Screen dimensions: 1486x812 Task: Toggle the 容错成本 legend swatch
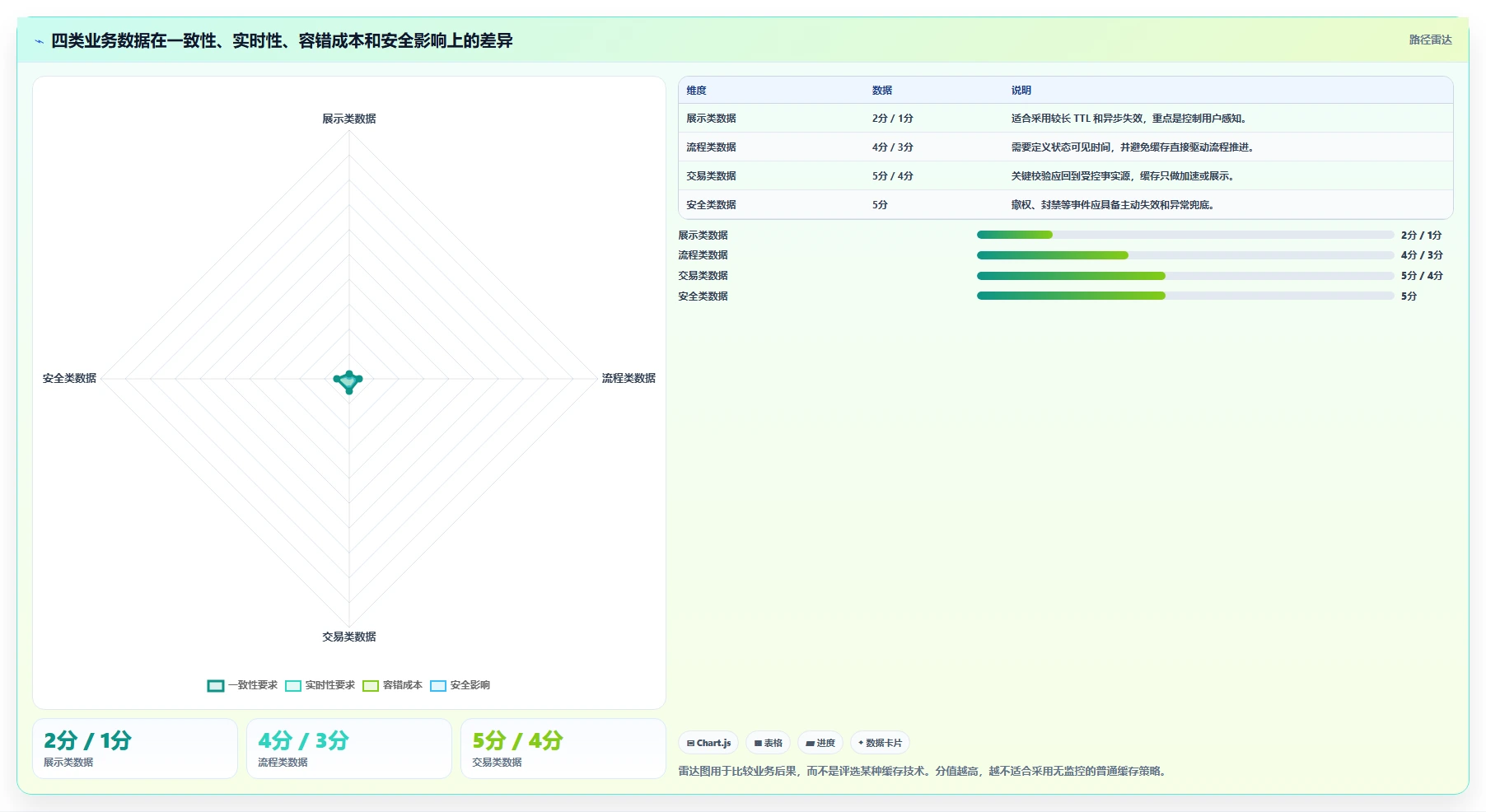371,686
